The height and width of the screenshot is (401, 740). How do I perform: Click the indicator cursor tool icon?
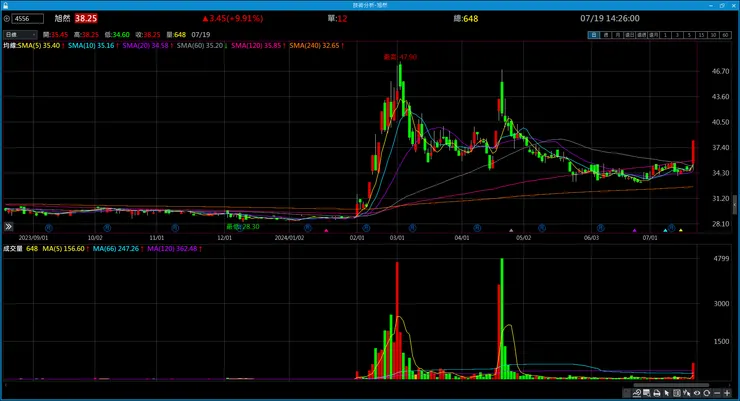(687, 393)
